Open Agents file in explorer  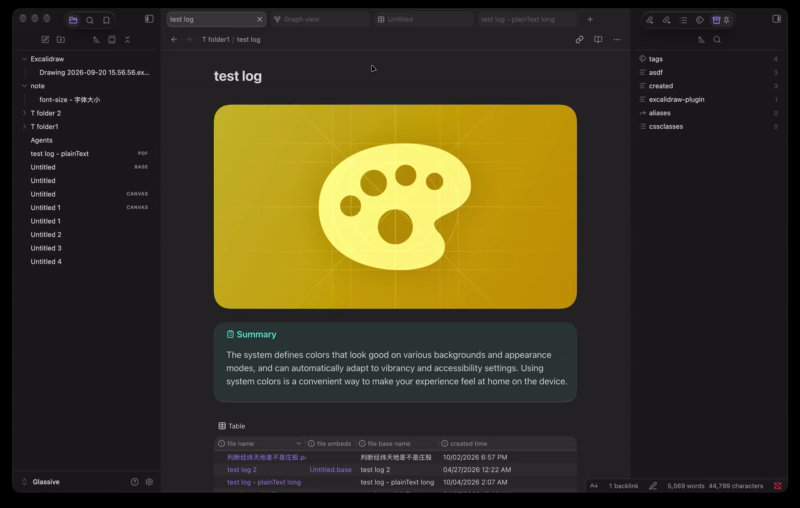[41, 140]
